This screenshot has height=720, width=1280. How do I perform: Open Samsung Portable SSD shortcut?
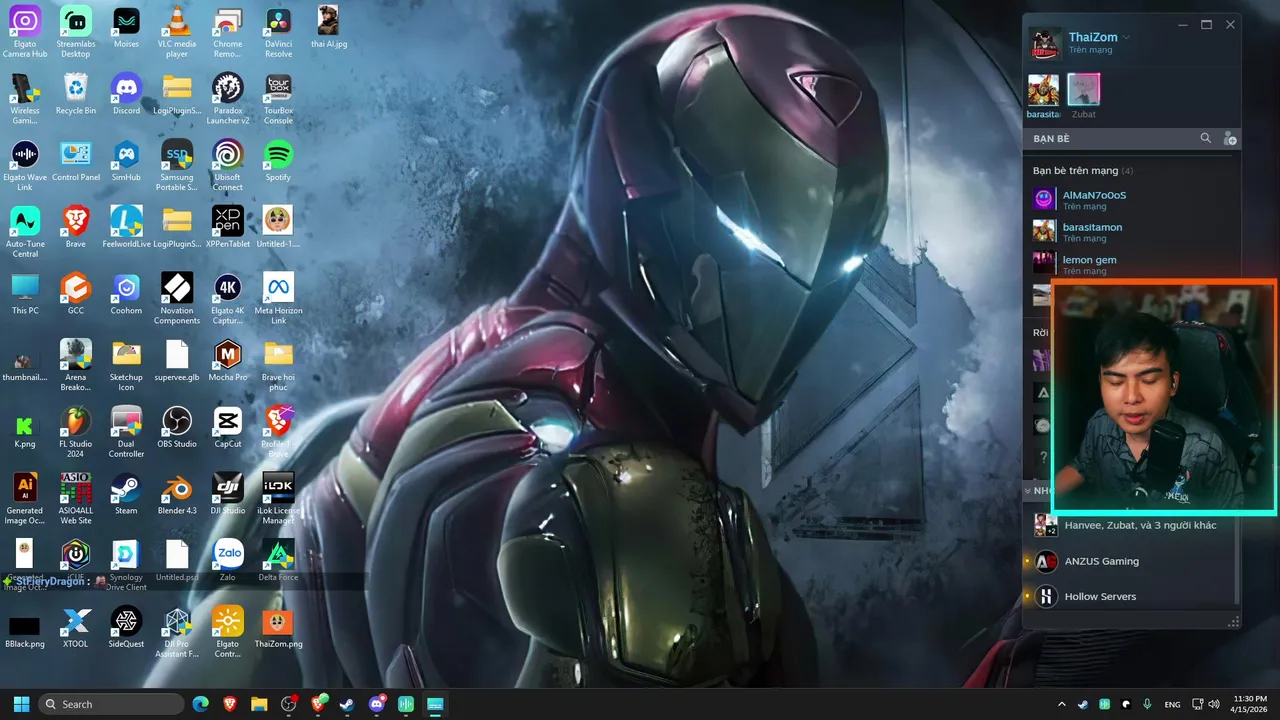[x=177, y=165]
